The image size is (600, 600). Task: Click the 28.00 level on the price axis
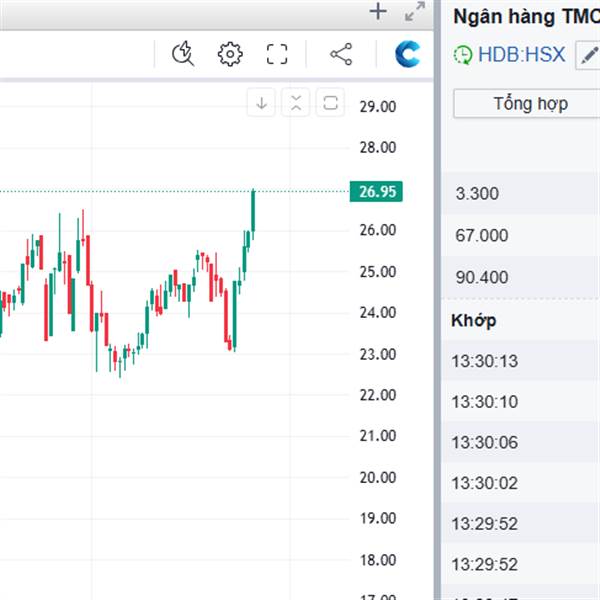pyautogui.click(x=378, y=147)
